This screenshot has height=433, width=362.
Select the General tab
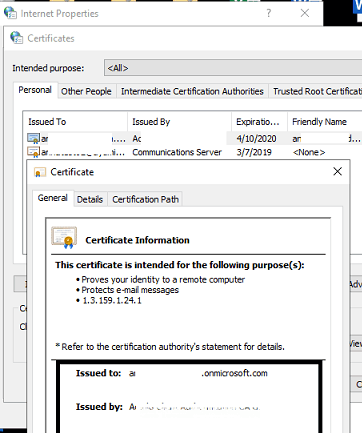click(52, 198)
